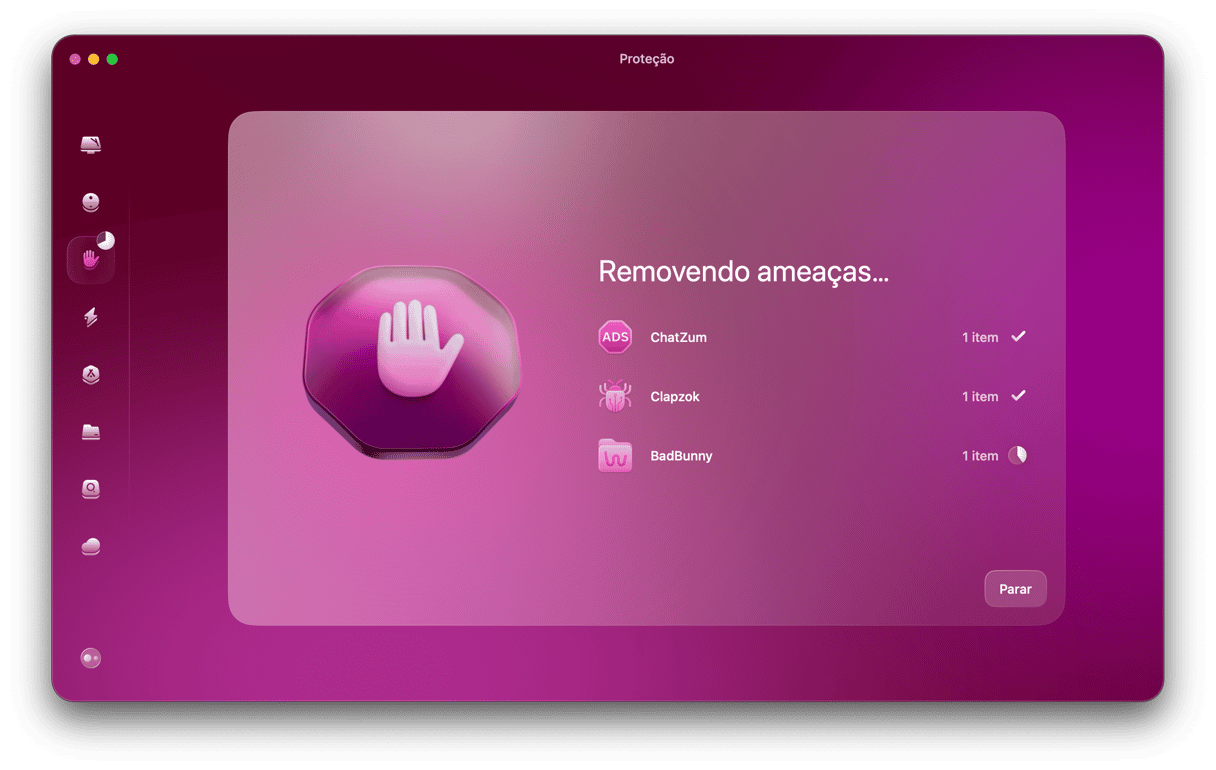The height and width of the screenshot is (770, 1216).
Task: Select the Cleanup robot sidebar icon
Action: (91, 202)
